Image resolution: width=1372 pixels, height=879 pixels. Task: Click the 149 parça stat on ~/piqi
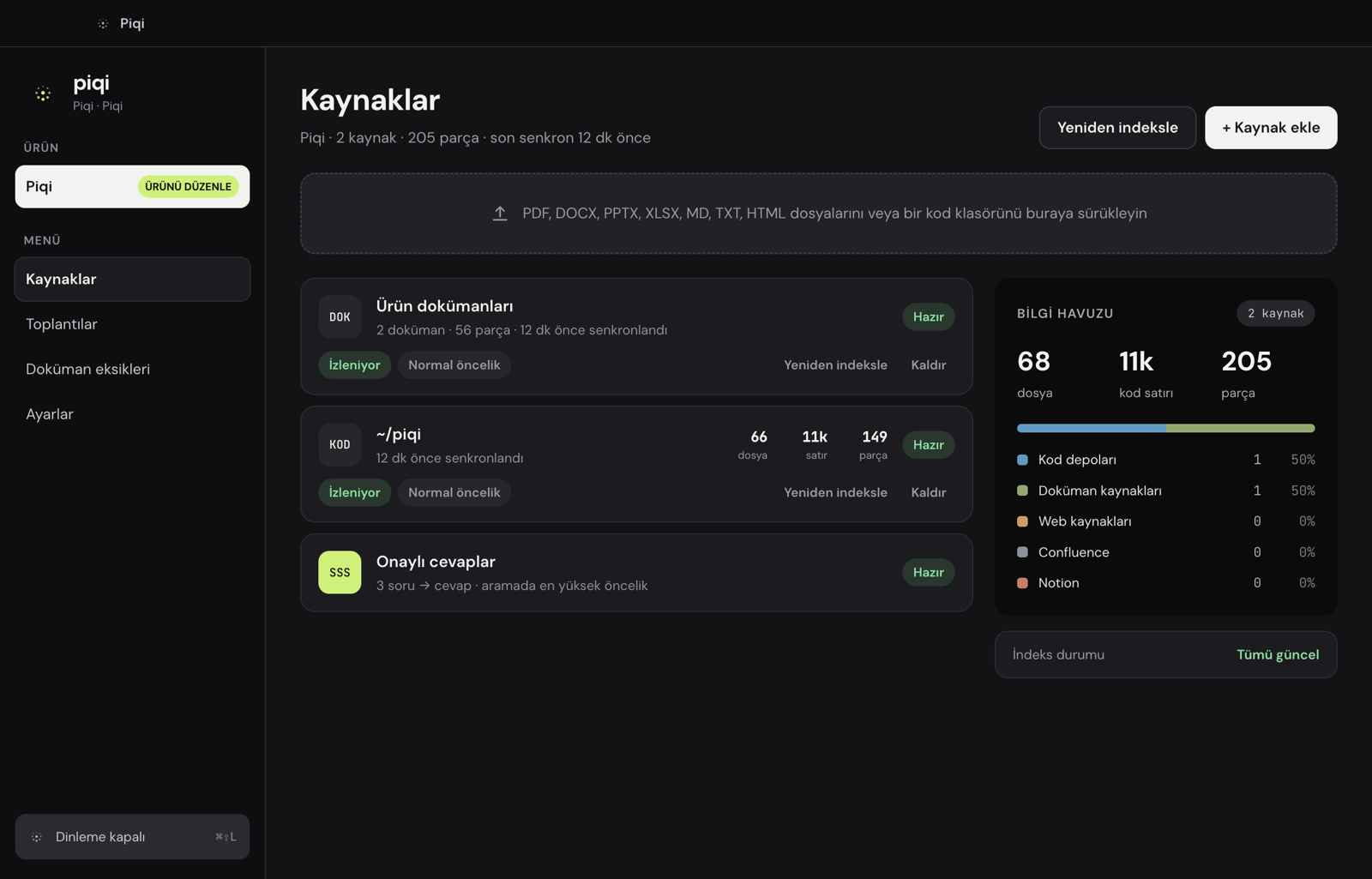[874, 444]
